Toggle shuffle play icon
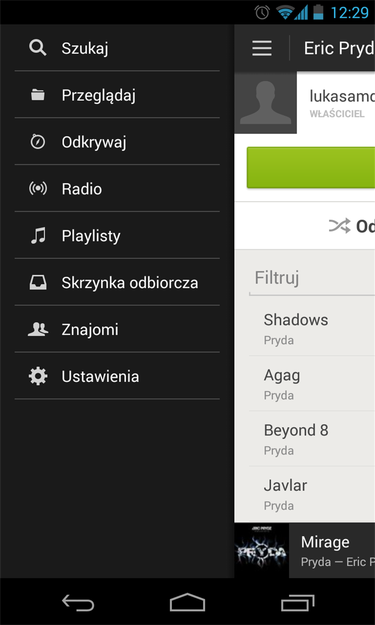The height and width of the screenshot is (625, 375). pos(340,226)
